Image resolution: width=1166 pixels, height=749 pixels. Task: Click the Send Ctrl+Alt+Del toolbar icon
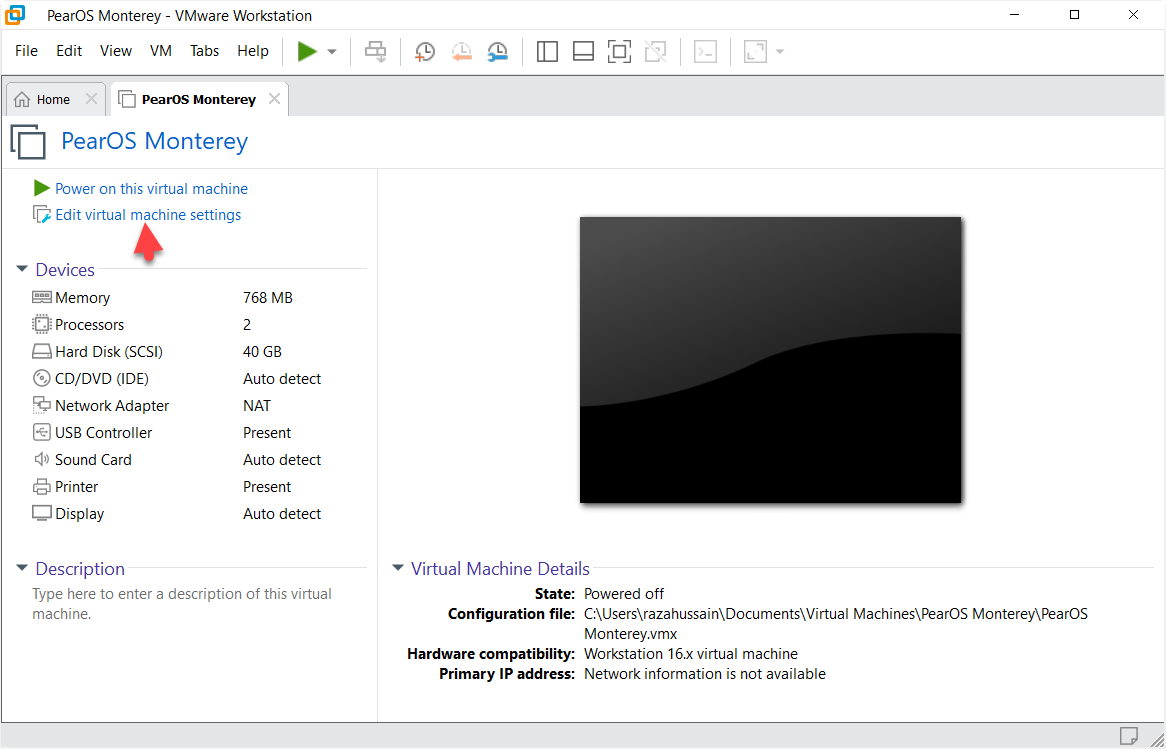[376, 52]
